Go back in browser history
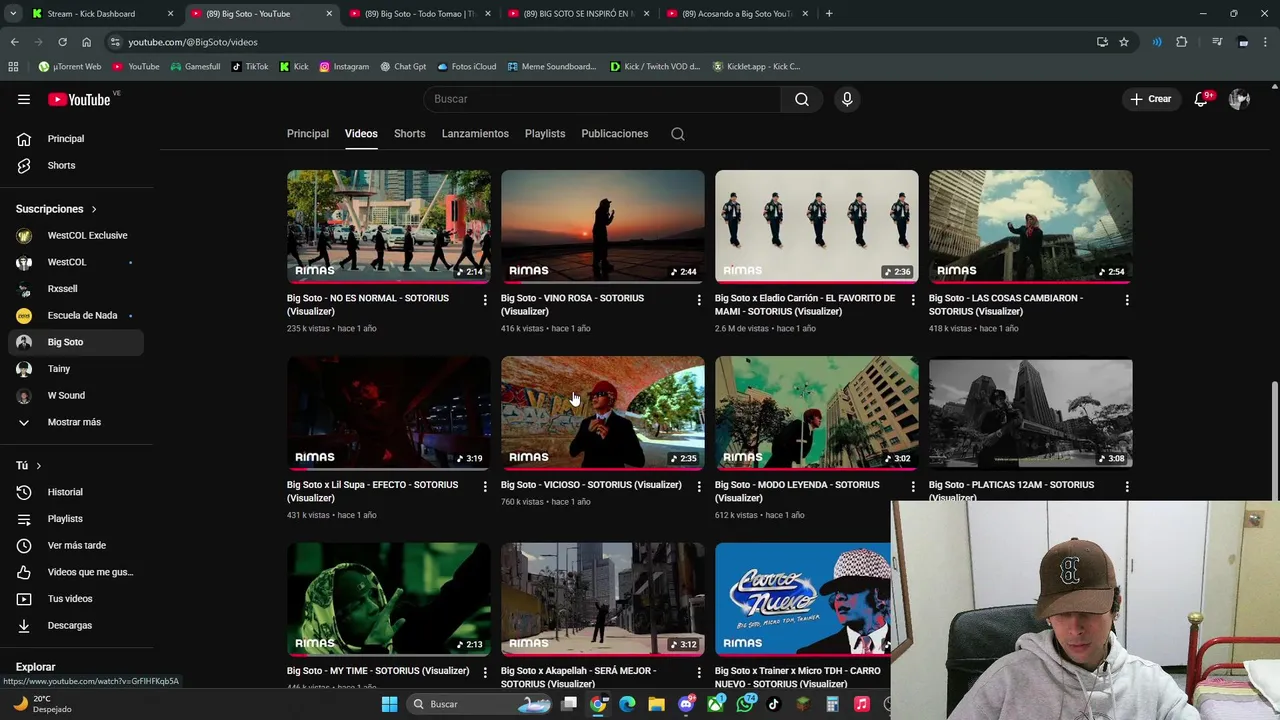This screenshot has height=720, width=1280. click(14, 42)
